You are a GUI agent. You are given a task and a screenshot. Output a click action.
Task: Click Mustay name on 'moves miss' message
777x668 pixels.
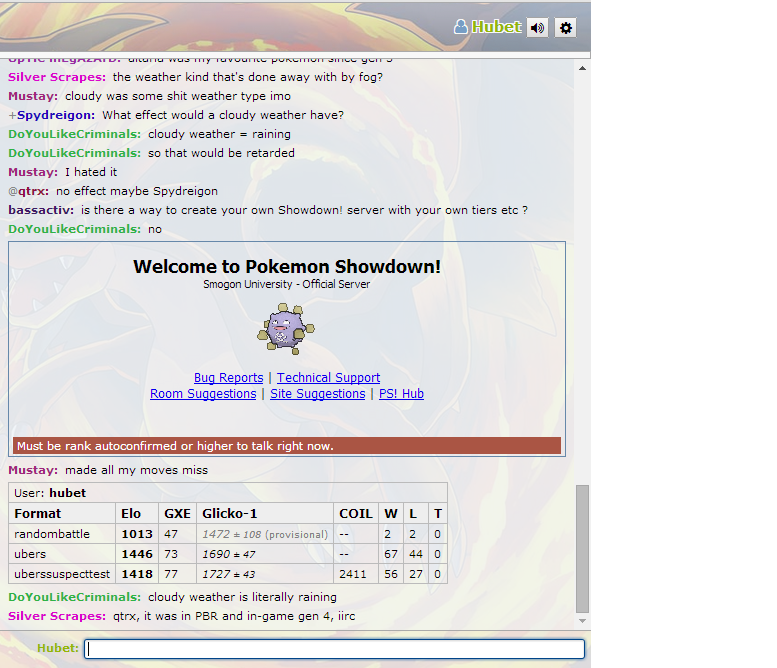[x=33, y=470]
